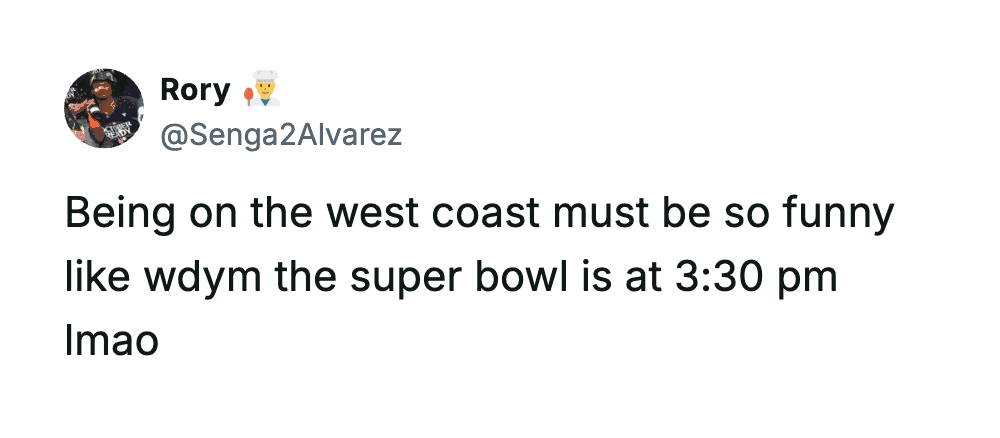Open the @Senga2Alvarez handle link
The image size is (1000, 438).
(x=281, y=135)
